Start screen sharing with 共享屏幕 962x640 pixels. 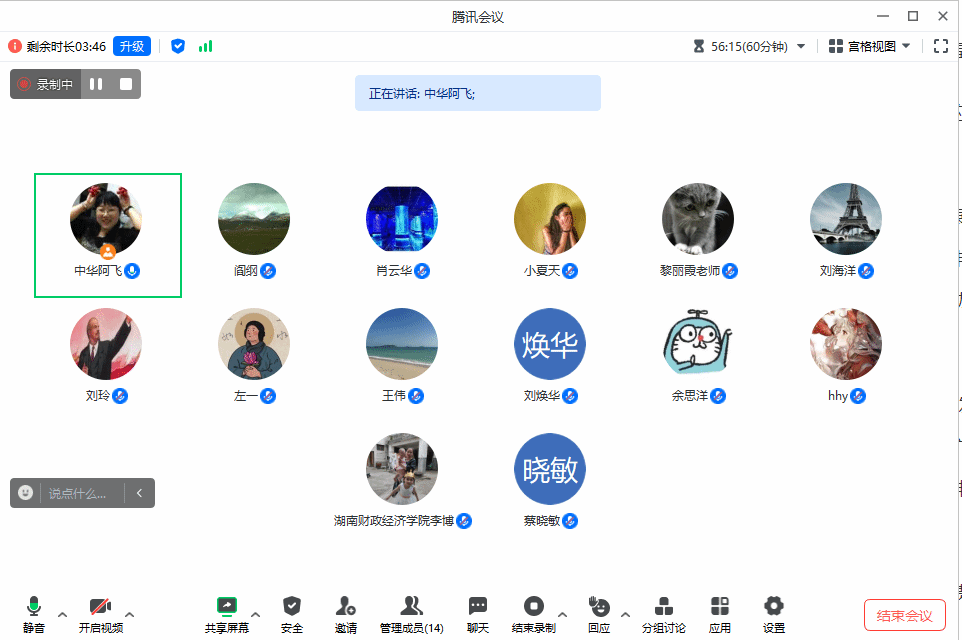227,614
